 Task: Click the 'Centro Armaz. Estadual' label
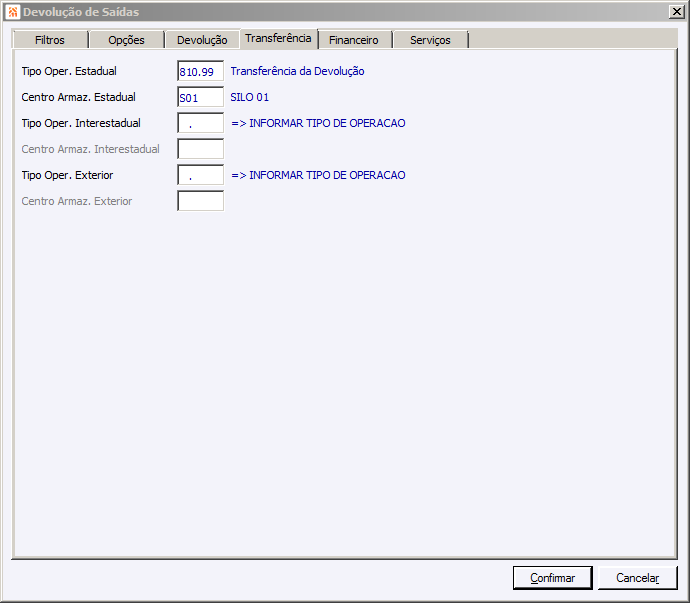(x=78, y=97)
